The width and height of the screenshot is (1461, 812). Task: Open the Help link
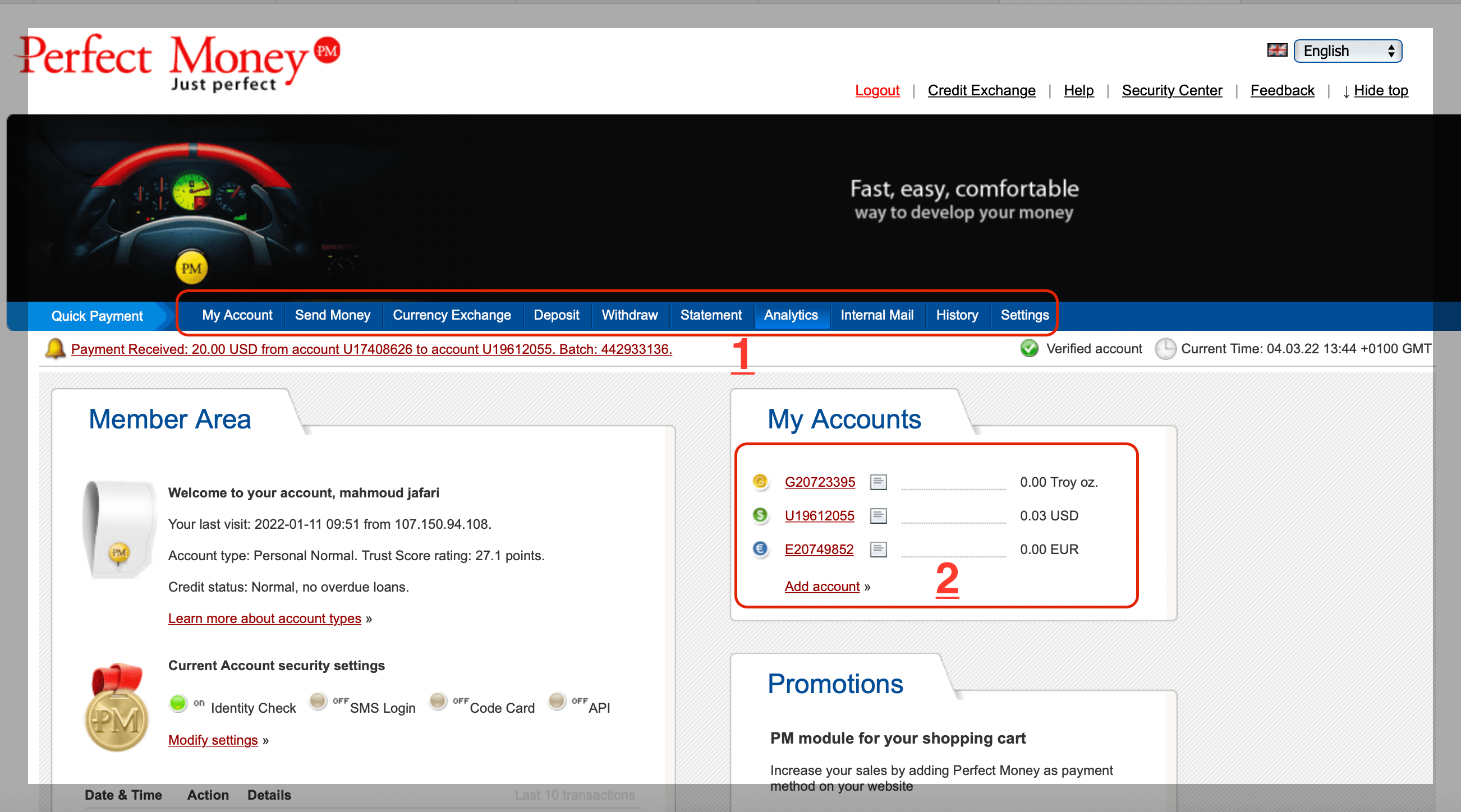(x=1078, y=90)
